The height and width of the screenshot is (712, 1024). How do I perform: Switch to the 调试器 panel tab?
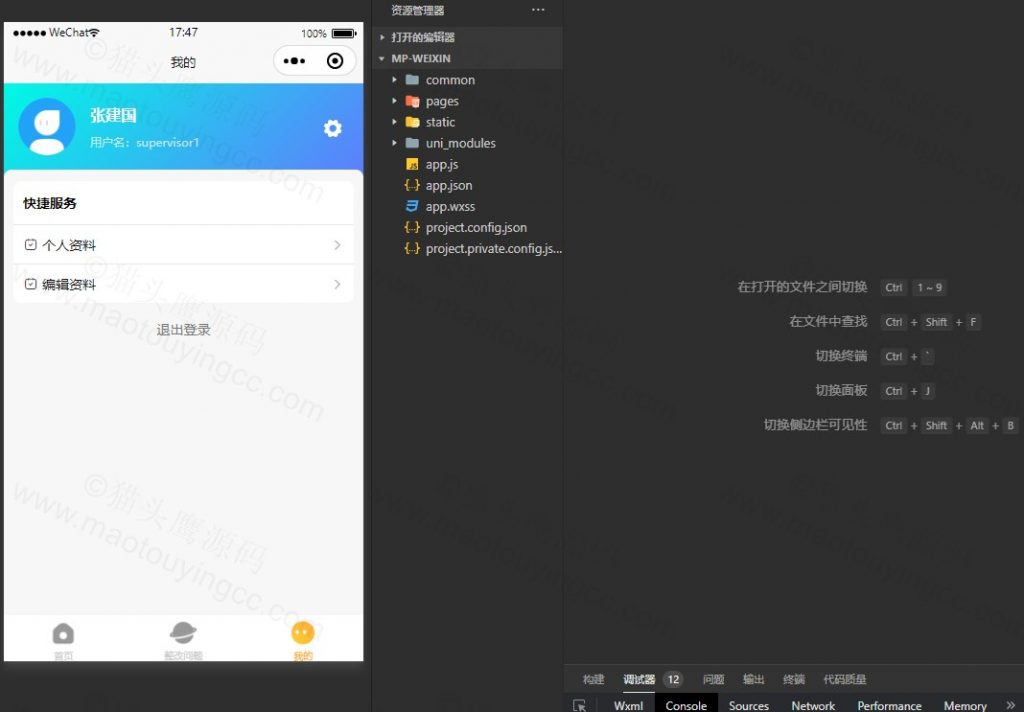coord(639,679)
